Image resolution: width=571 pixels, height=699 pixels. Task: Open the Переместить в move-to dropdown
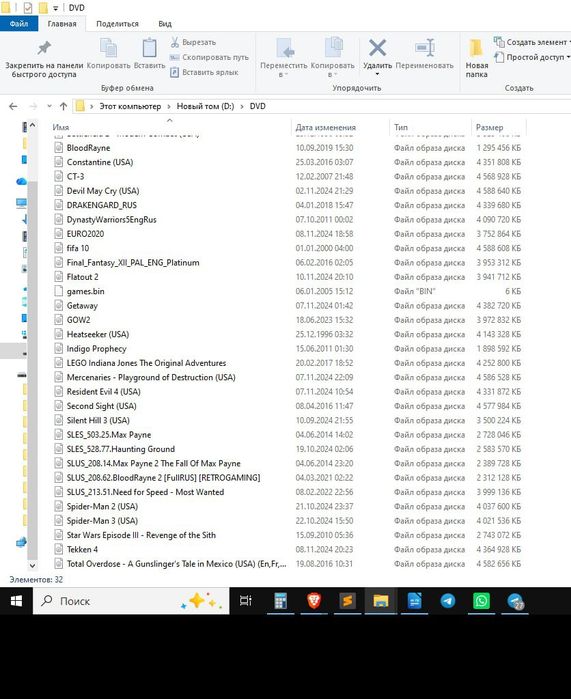click(x=283, y=58)
